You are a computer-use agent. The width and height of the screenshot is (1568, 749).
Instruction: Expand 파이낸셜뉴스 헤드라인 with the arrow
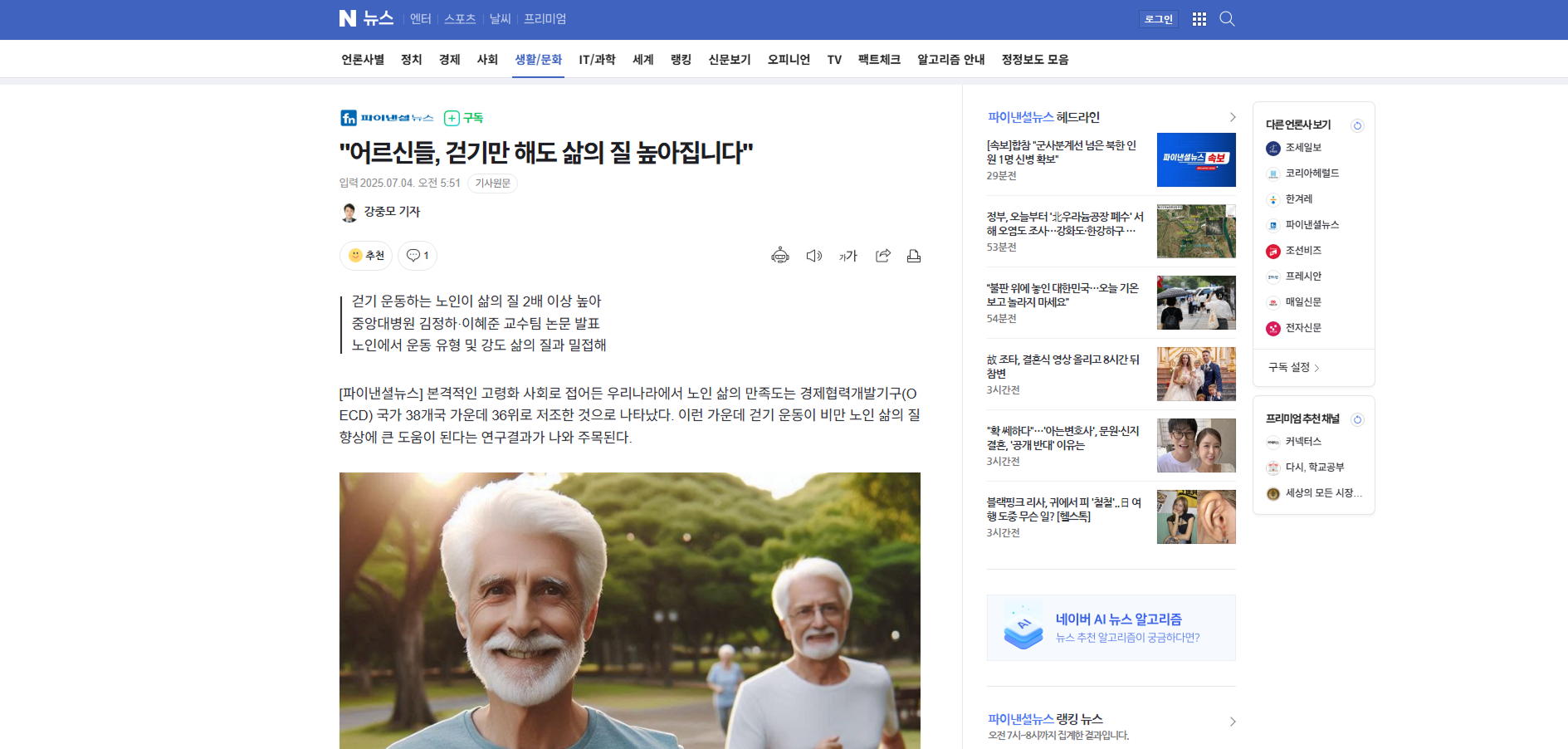pos(1232,117)
